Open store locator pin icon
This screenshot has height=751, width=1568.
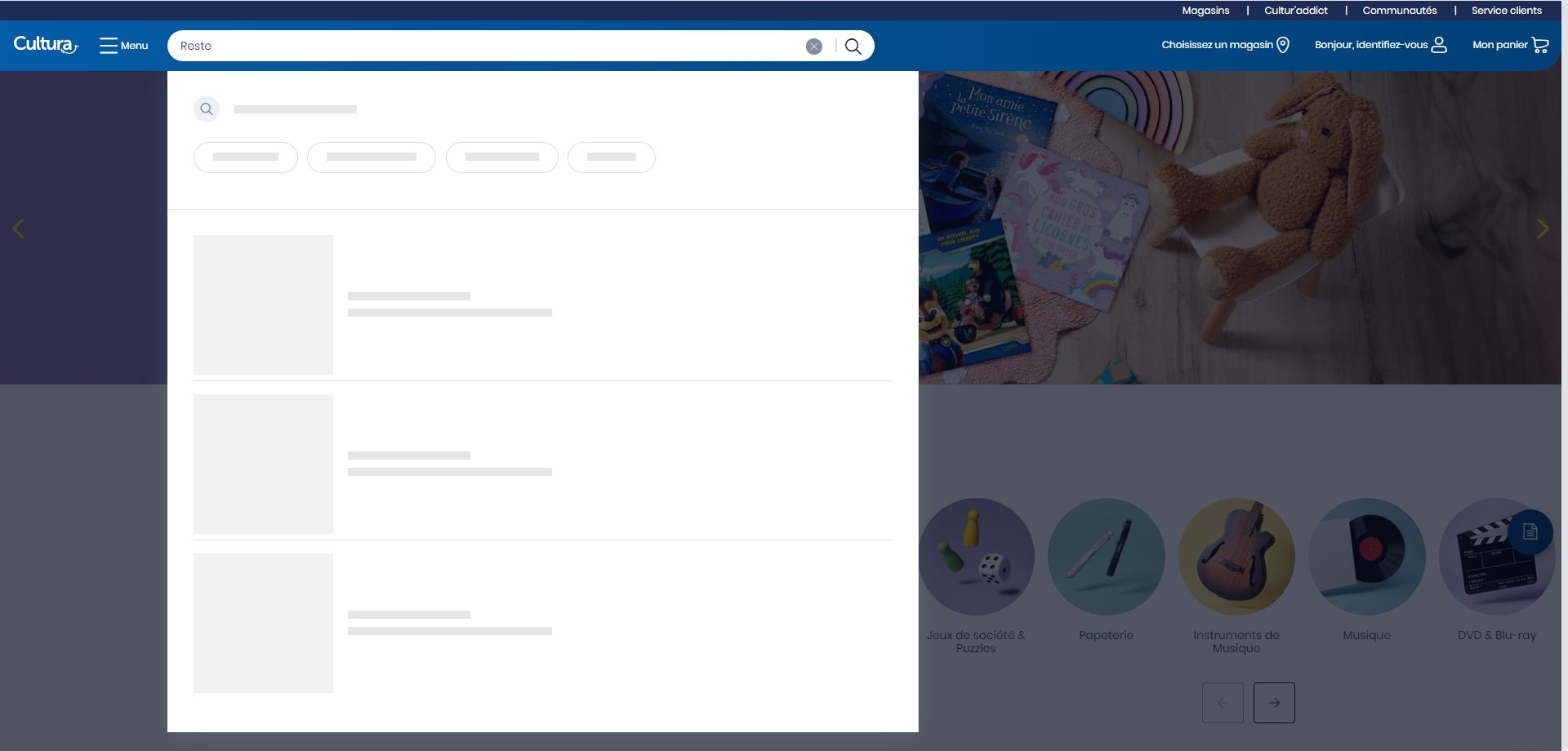(1283, 45)
